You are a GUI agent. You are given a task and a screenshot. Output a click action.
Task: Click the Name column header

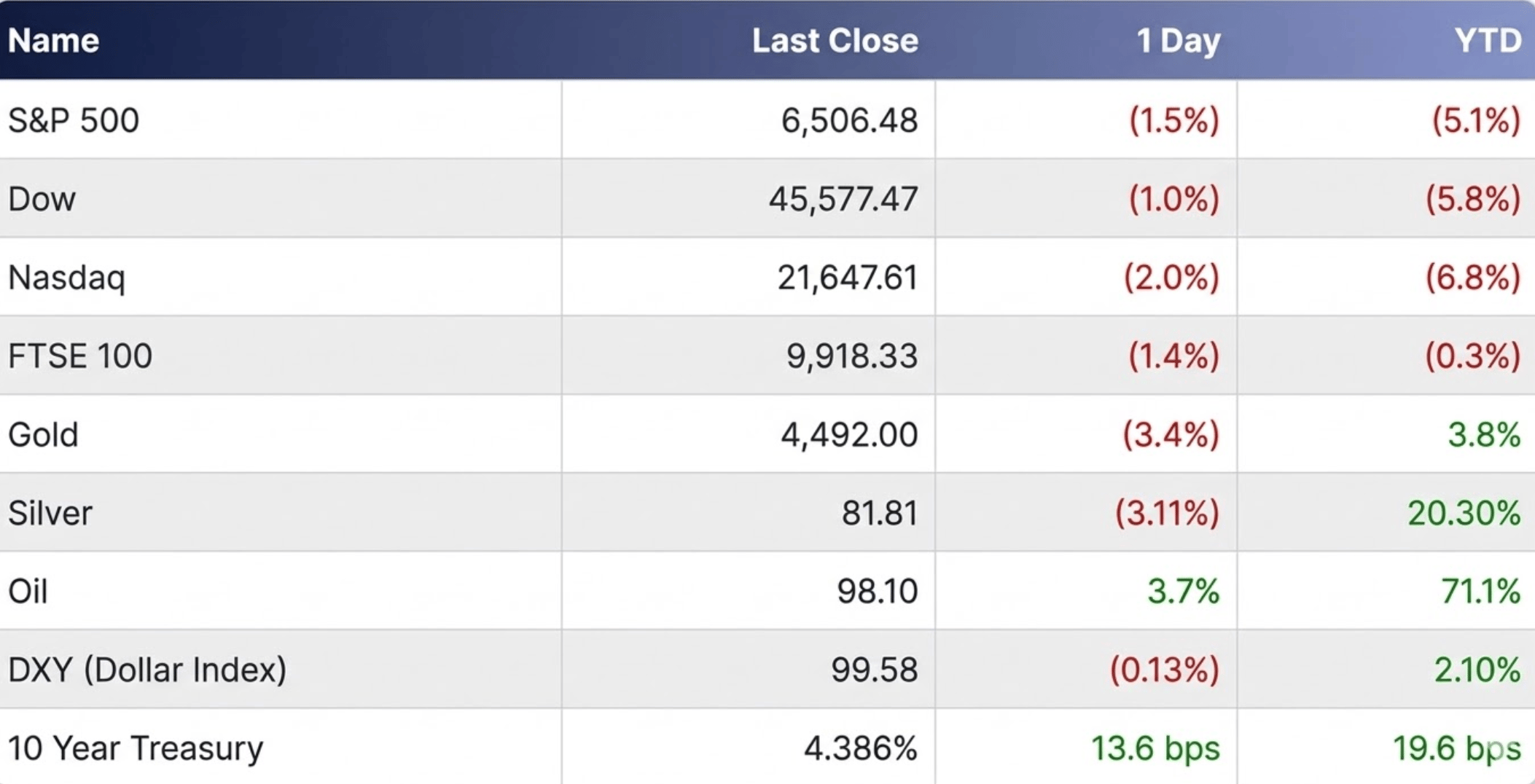pyautogui.click(x=53, y=41)
